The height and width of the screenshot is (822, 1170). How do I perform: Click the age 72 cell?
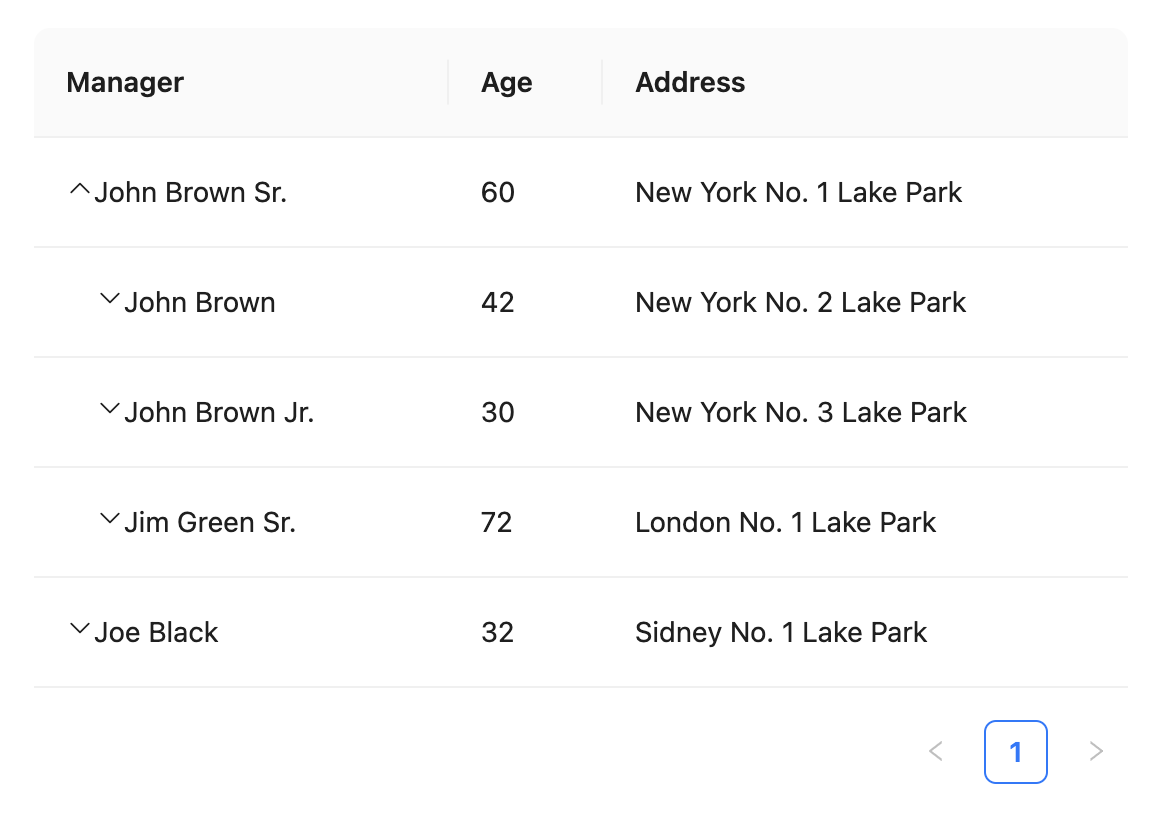(x=496, y=522)
